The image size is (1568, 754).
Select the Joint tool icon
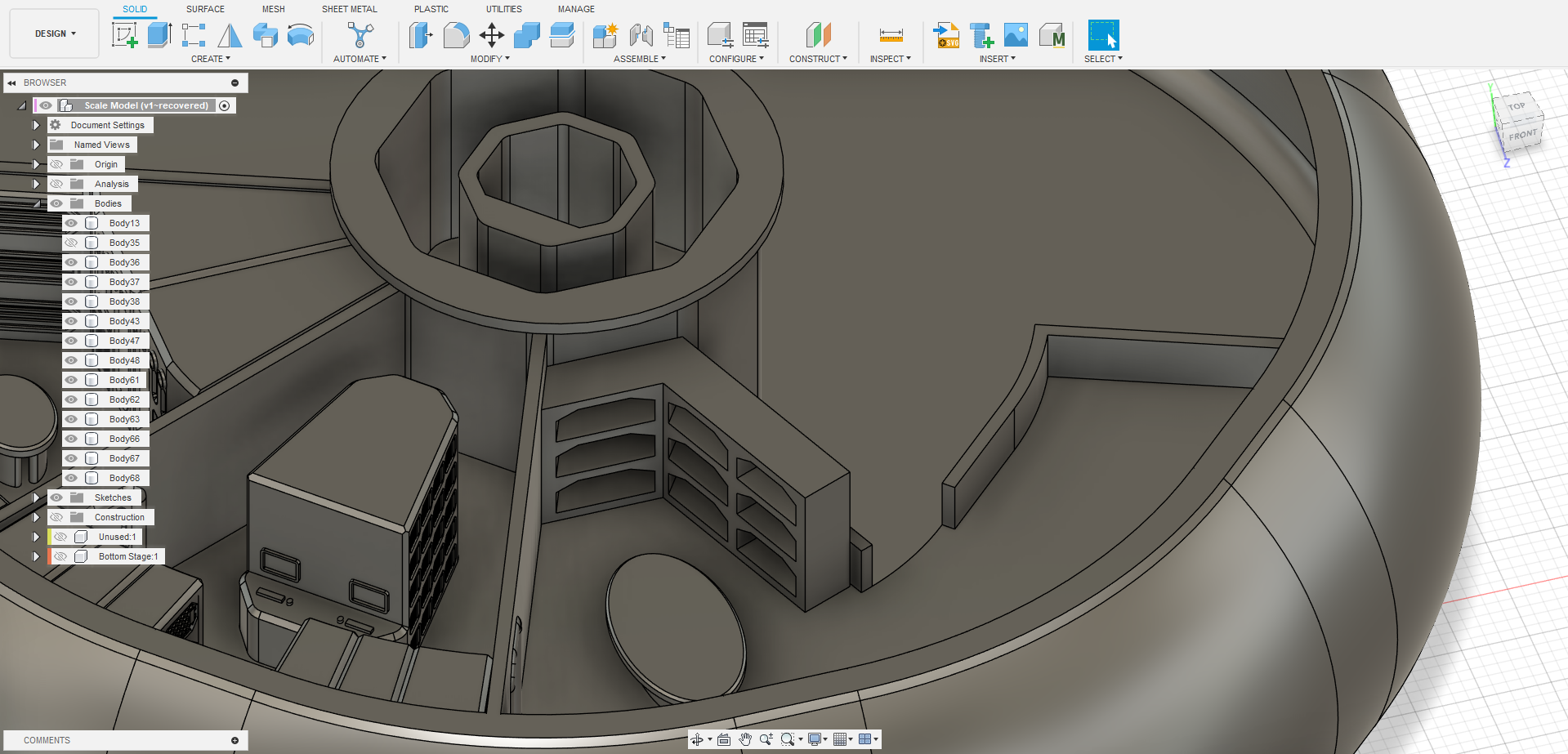pos(641,35)
